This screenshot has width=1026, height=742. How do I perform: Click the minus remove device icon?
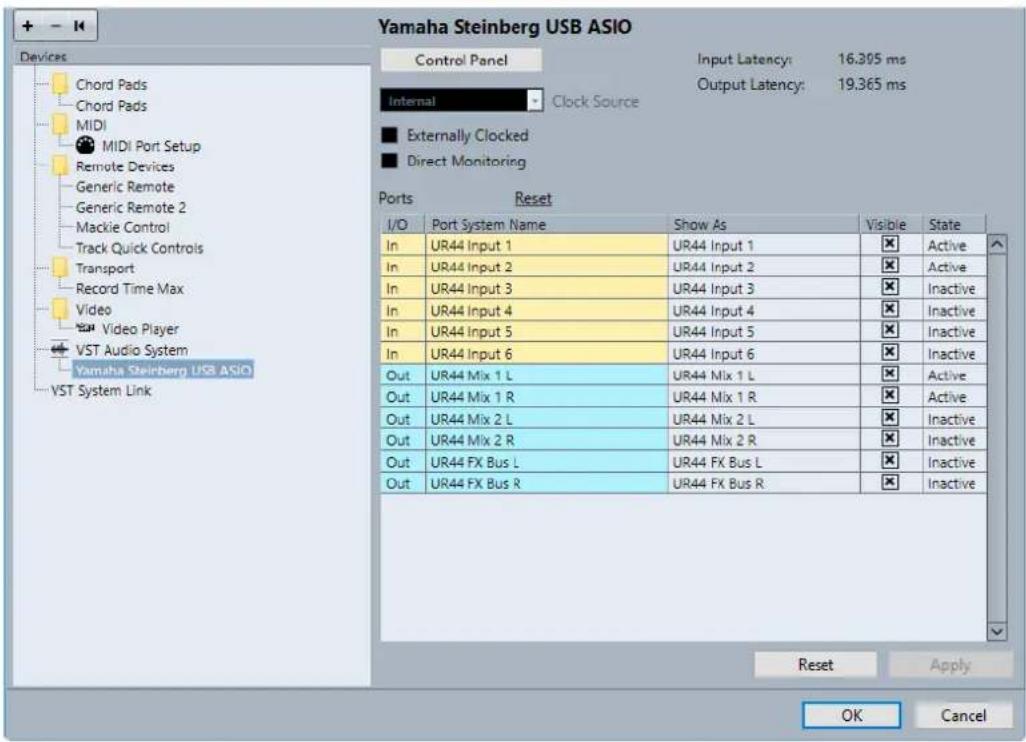point(56,26)
